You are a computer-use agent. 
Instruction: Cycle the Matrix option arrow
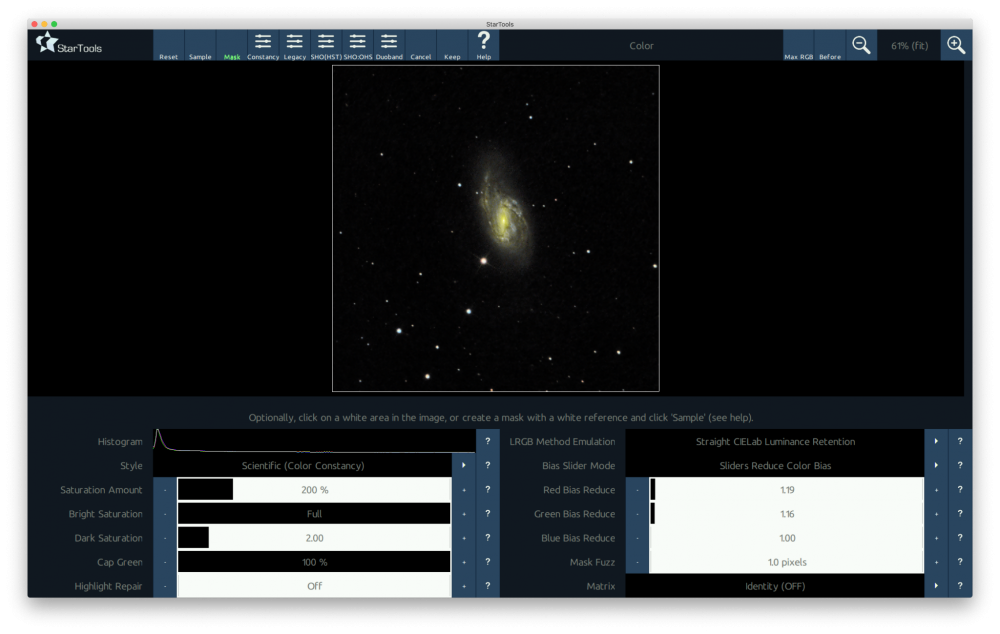tap(936, 586)
